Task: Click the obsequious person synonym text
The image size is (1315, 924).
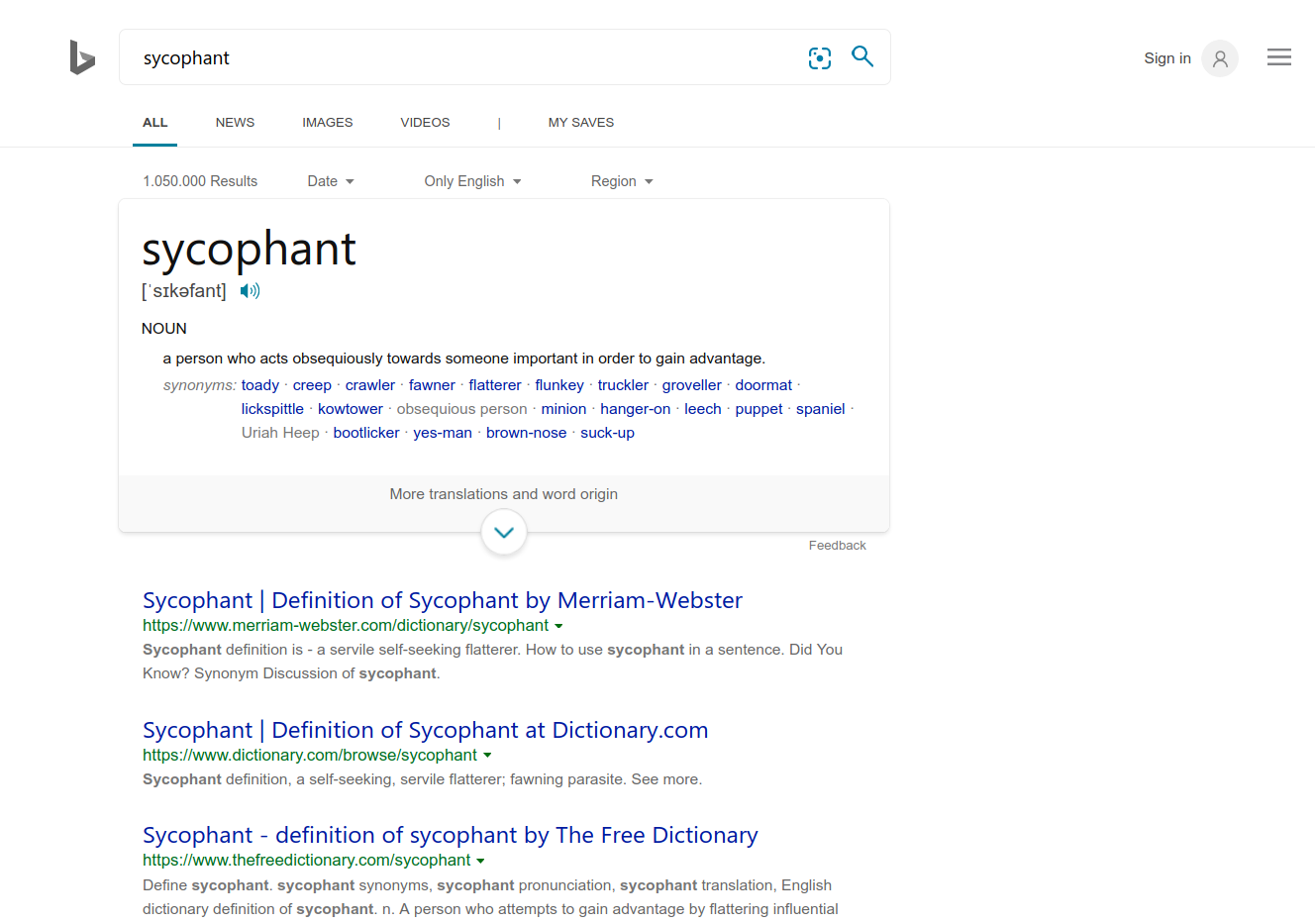Action: [x=462, y=409]
